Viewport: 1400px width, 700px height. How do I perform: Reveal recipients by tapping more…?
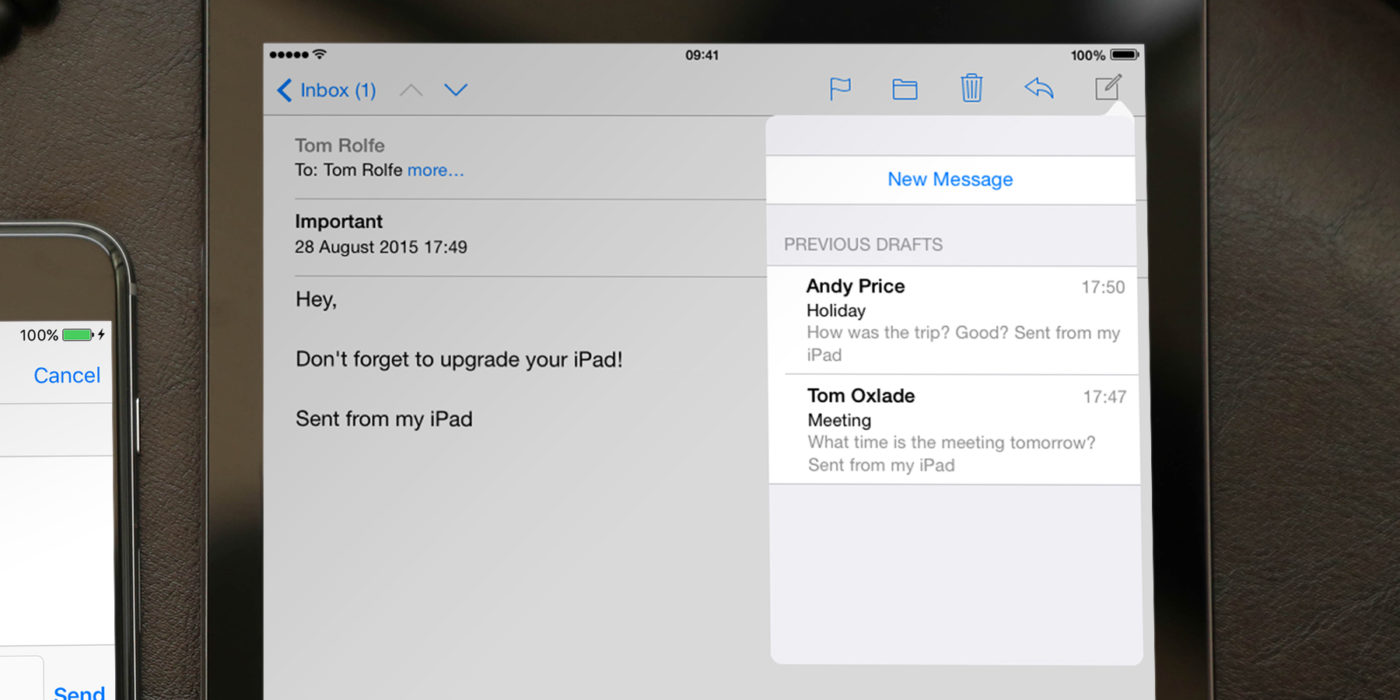pos(436,170)
